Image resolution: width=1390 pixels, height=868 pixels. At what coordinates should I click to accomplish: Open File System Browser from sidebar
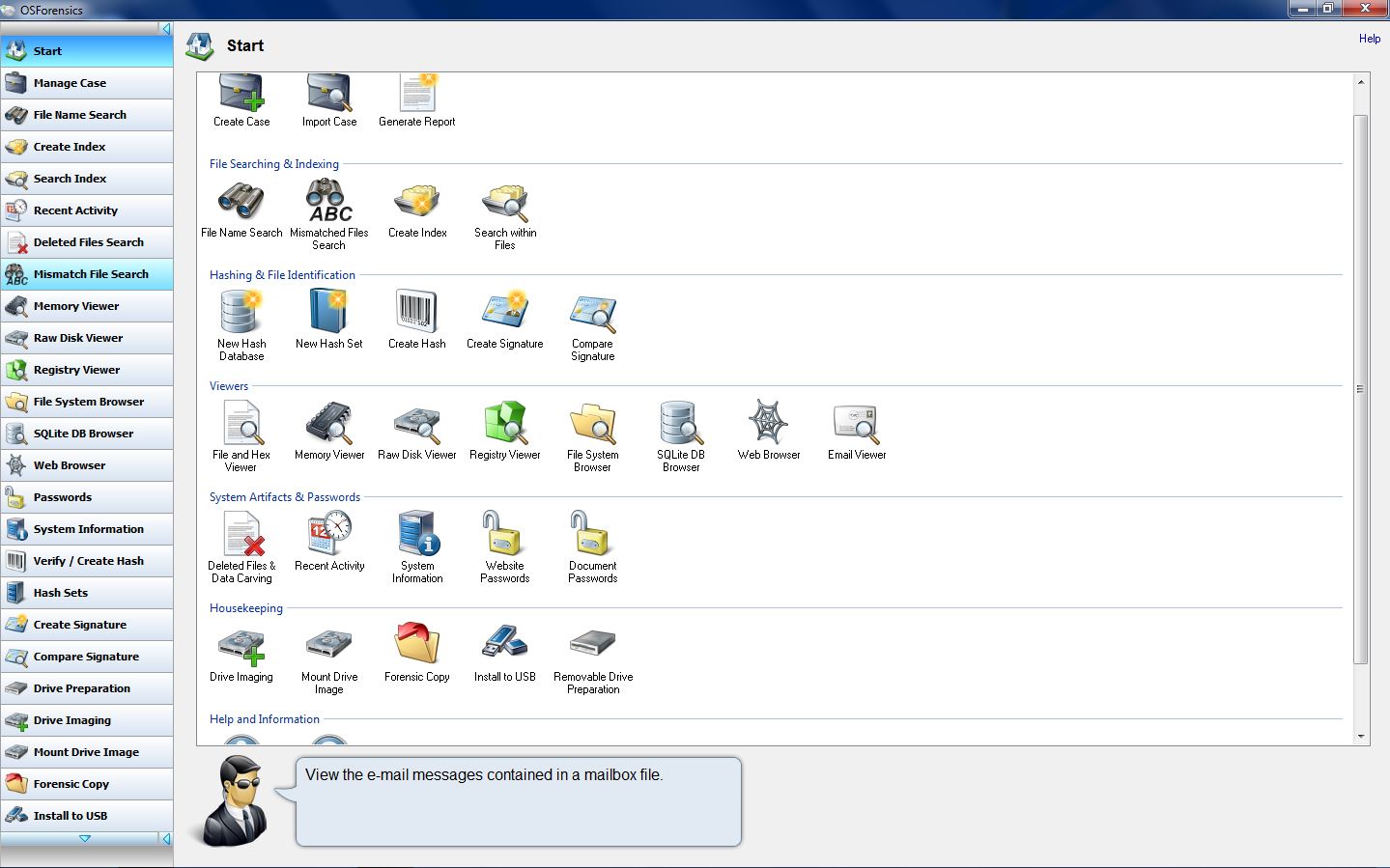(87, 402)
